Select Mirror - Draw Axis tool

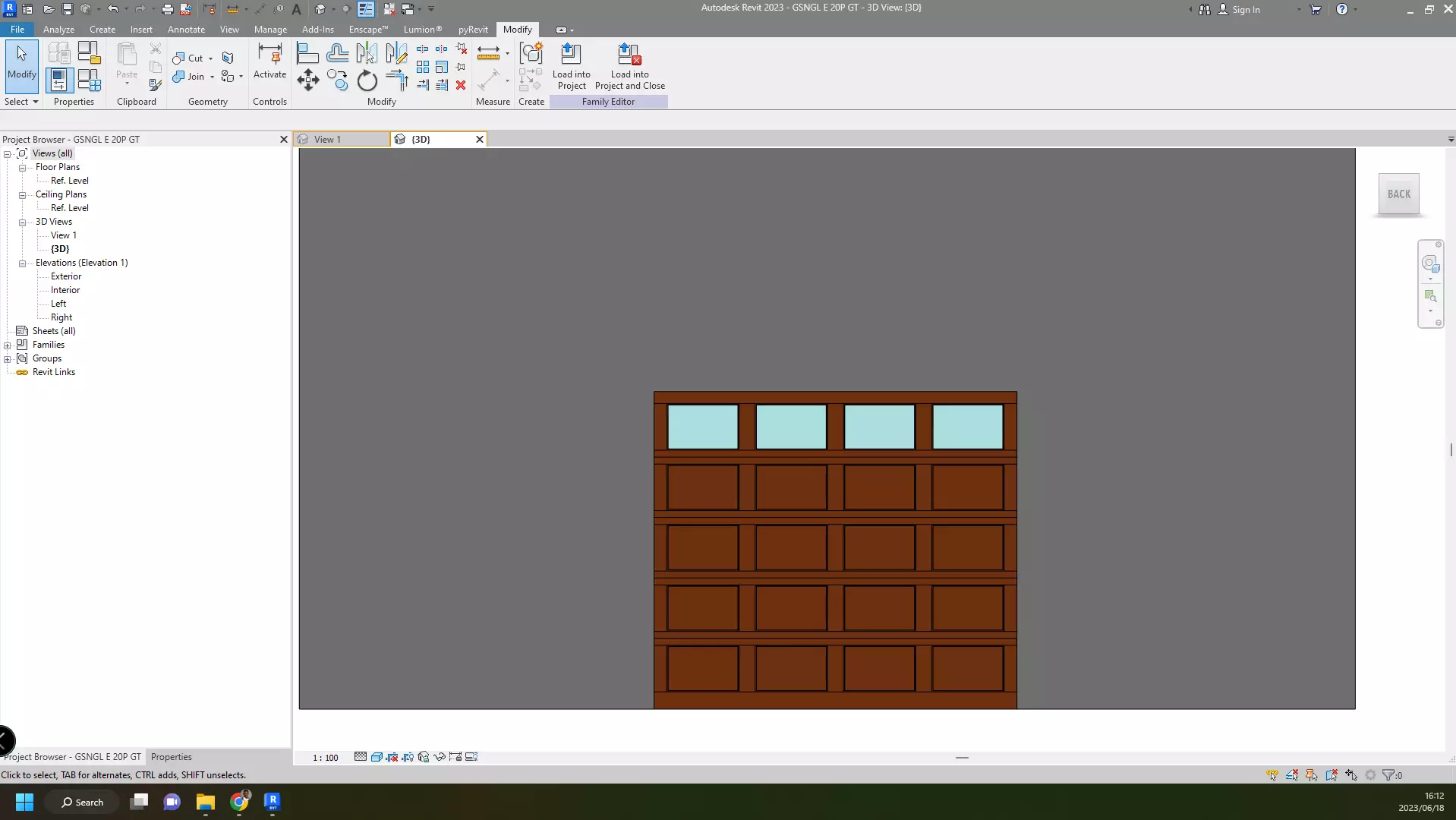tap(396, 53)
